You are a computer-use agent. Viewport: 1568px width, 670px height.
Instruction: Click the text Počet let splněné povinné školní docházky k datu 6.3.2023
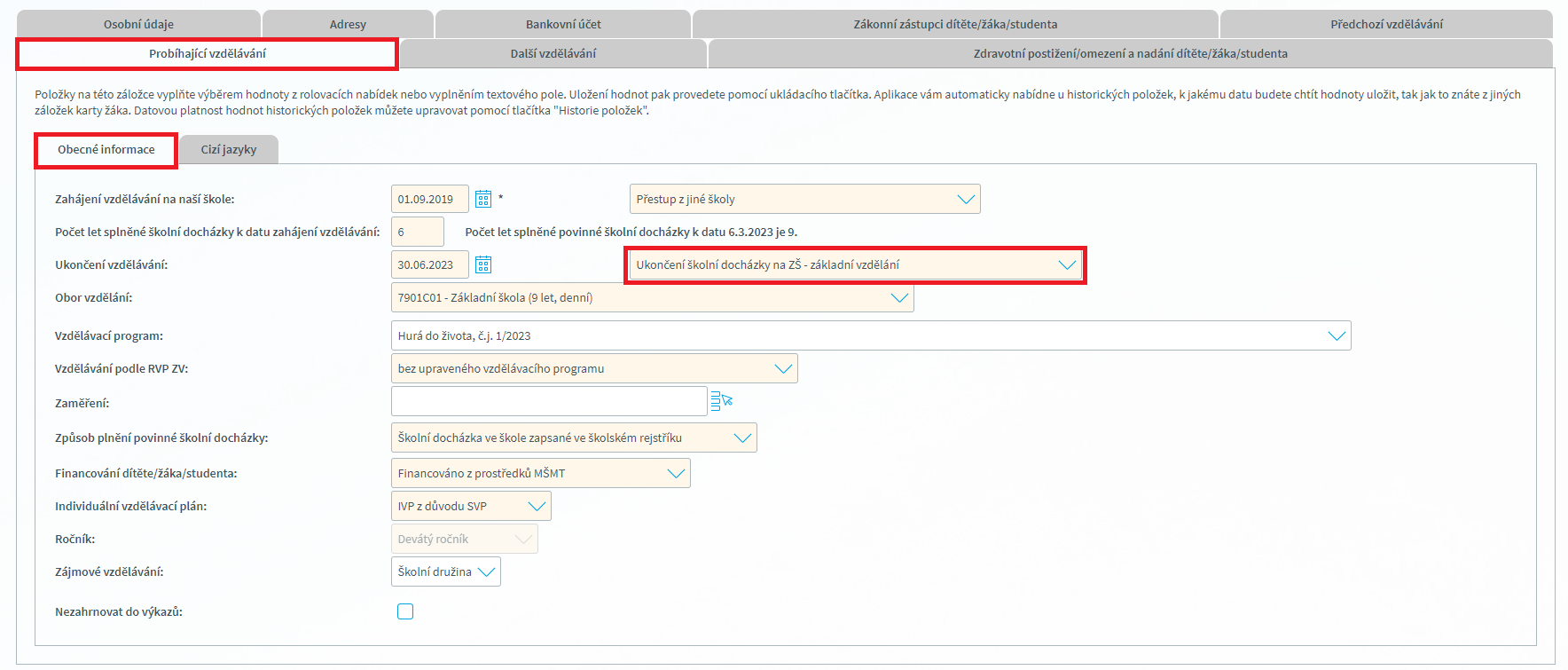pyautogui.click(x=631, y=232)
